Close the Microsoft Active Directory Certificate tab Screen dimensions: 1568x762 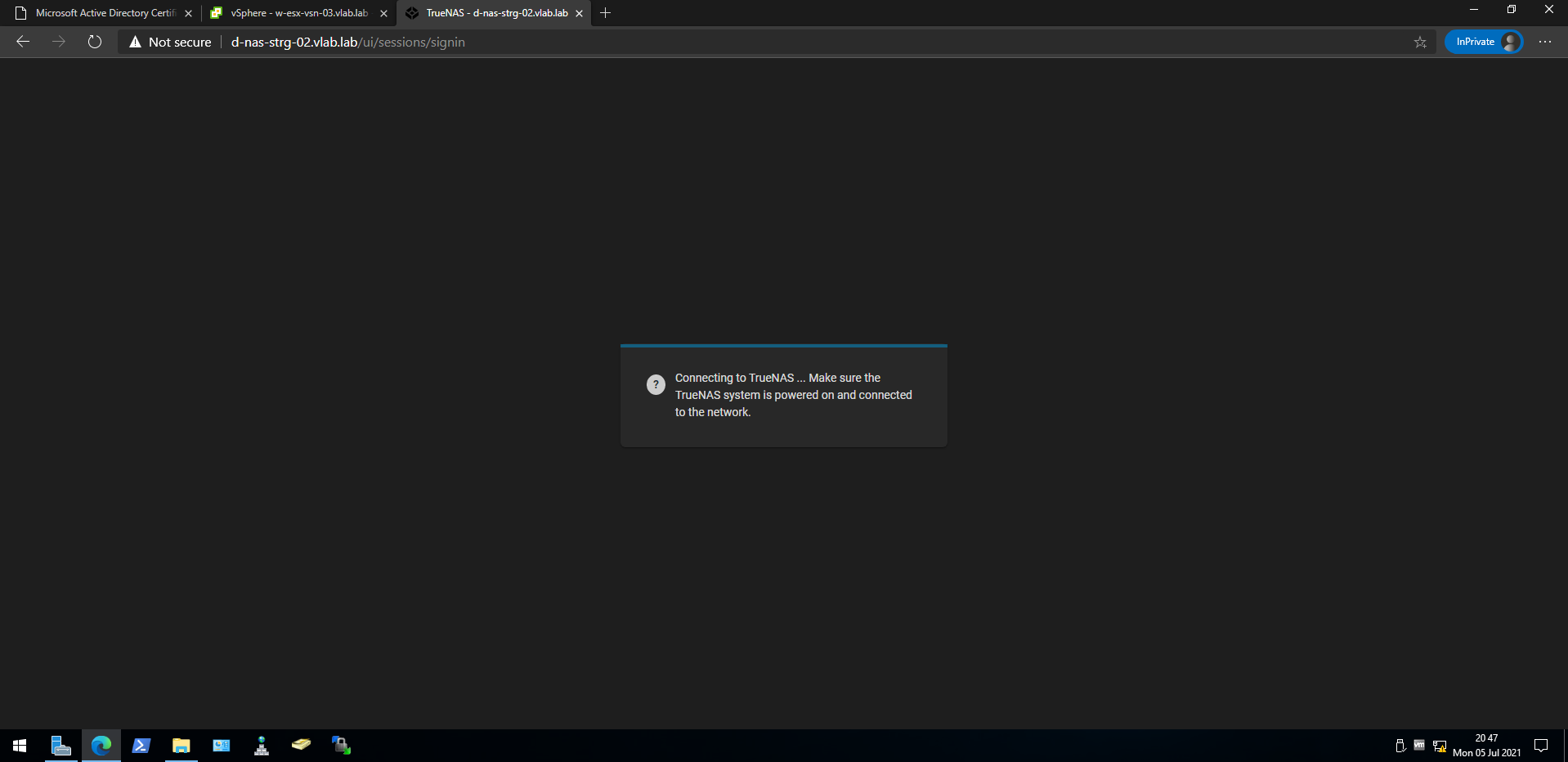click(188, 13)
